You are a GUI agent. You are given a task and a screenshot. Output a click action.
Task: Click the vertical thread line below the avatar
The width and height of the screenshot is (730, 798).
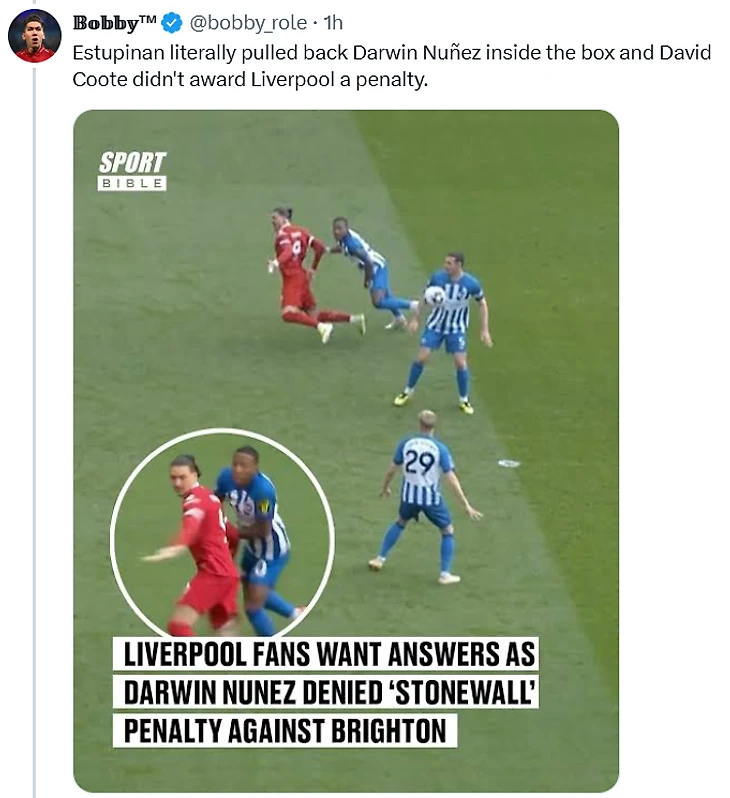(x=35, y=433)
